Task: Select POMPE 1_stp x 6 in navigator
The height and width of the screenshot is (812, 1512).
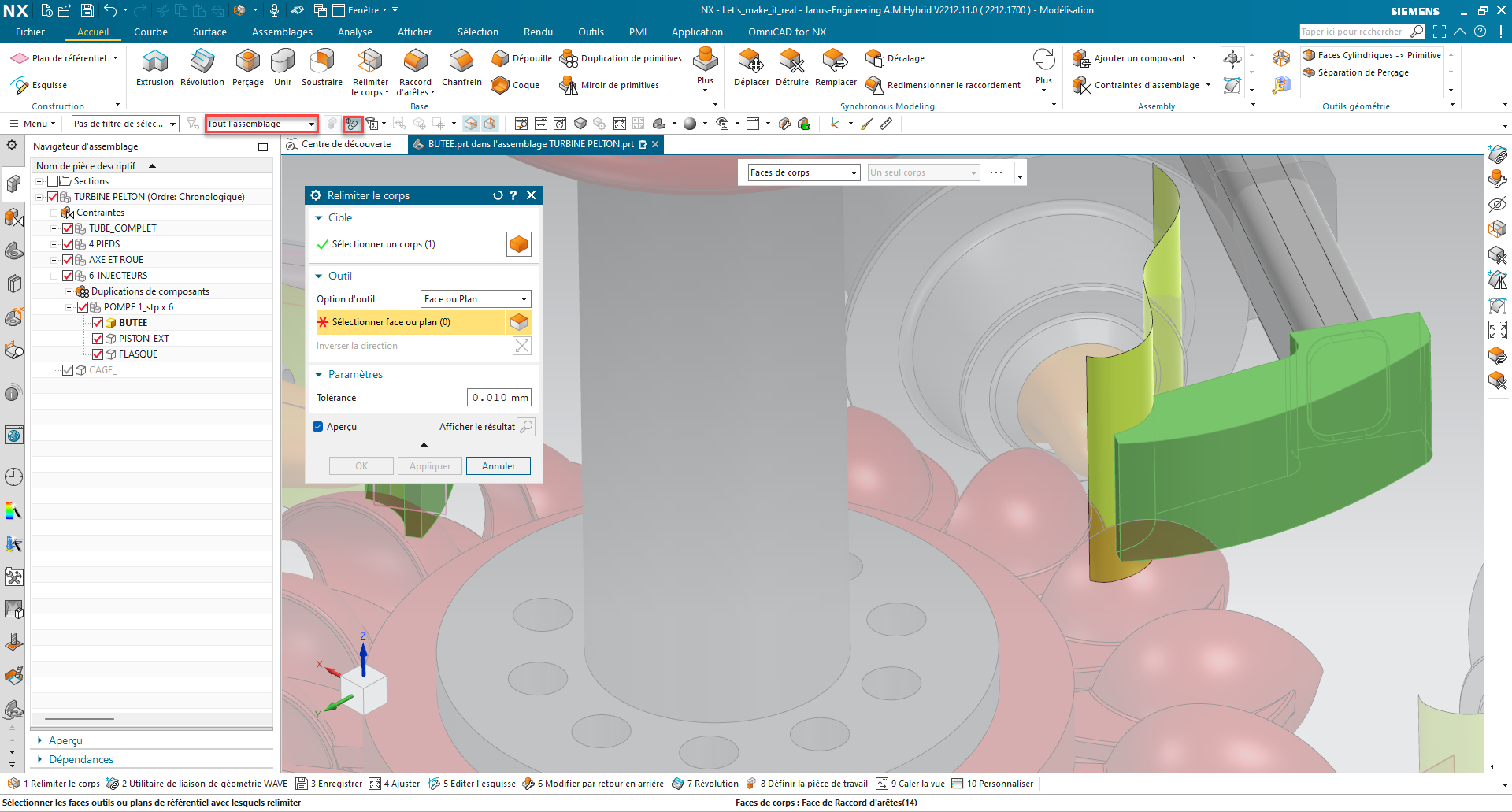Action: (x=139, y=307)
